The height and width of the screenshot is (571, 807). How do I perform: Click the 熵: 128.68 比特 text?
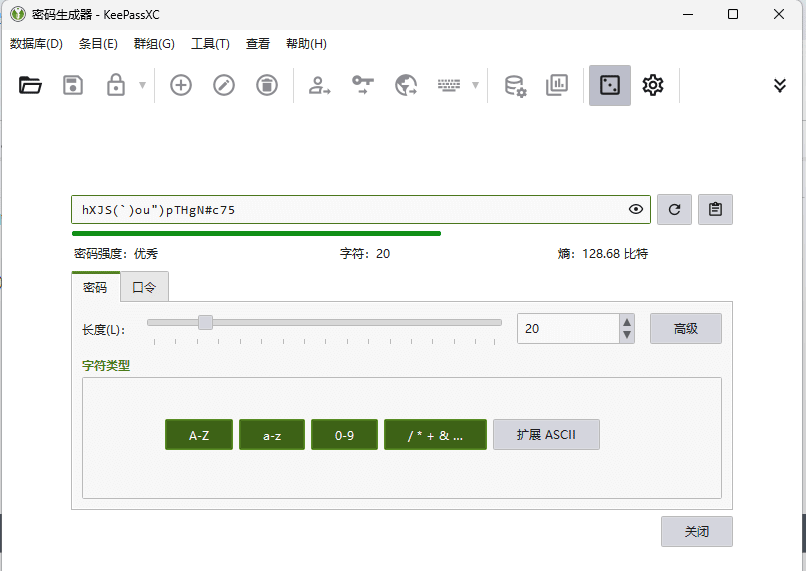(x=603, y=254)
